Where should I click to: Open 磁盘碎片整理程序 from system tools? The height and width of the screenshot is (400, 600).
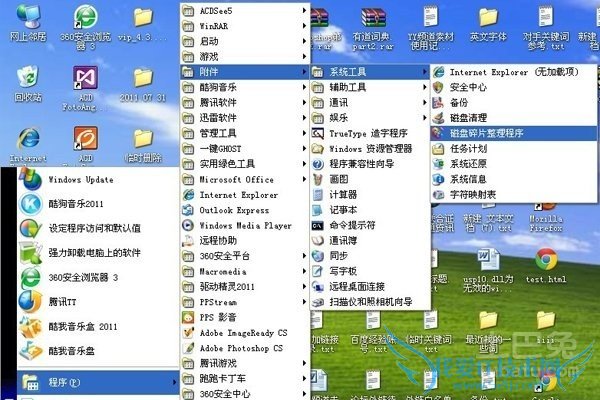click(514, 133)
